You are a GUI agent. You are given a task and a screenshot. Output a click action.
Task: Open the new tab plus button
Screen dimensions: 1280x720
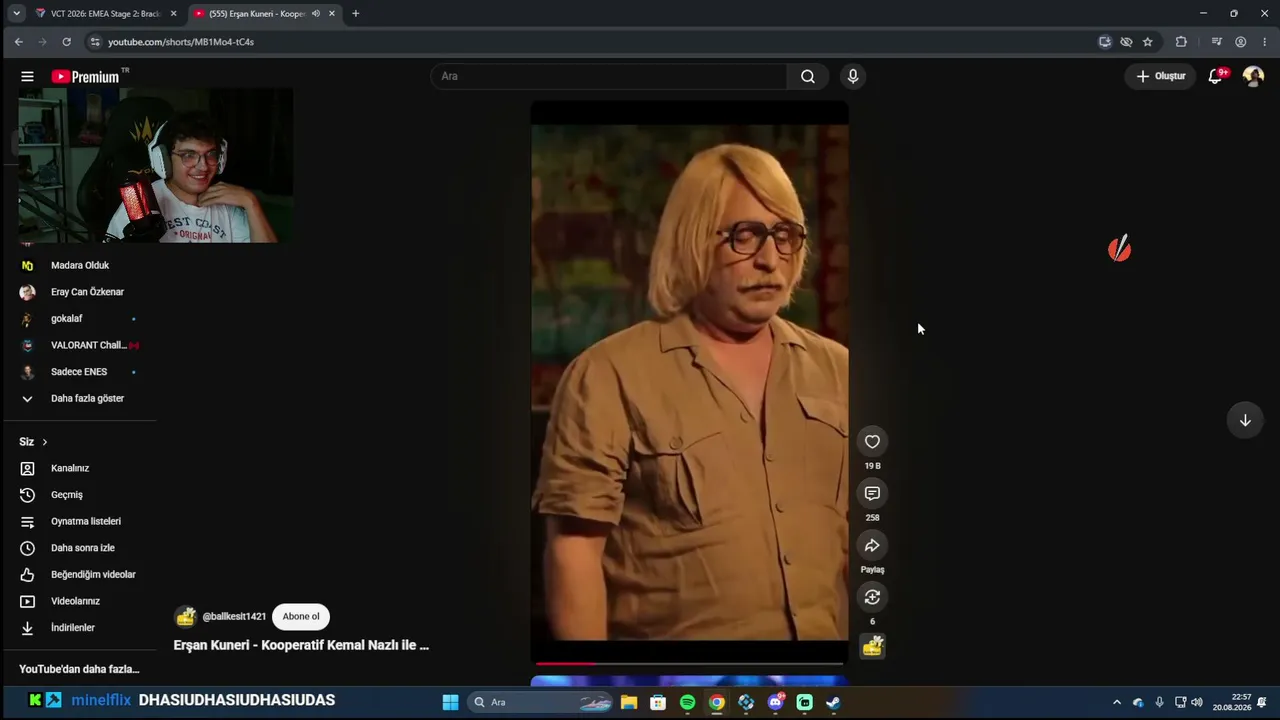pos(355,13)
